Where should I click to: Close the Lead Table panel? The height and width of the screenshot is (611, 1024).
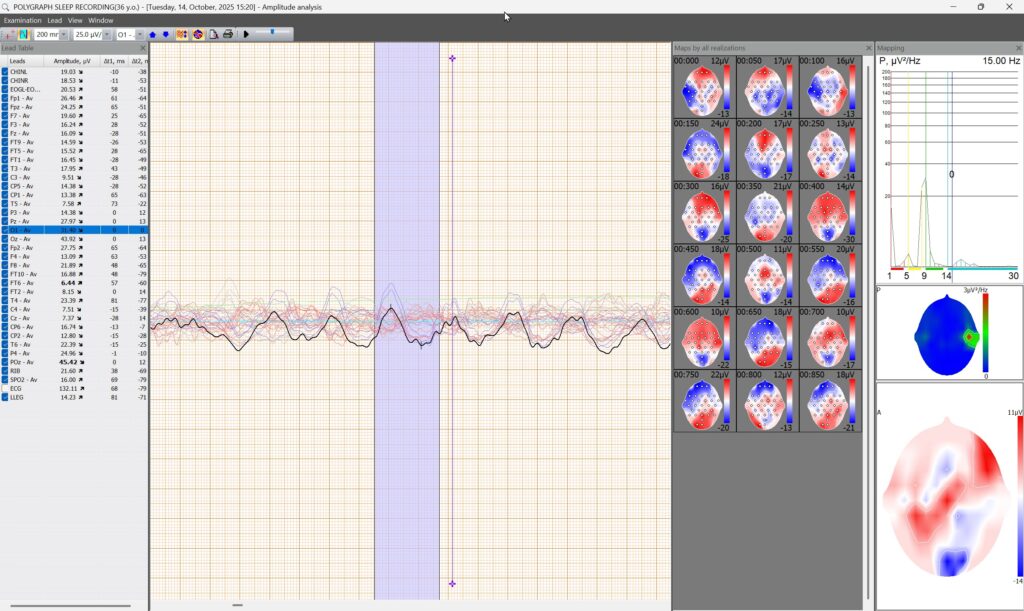[142, 48]
